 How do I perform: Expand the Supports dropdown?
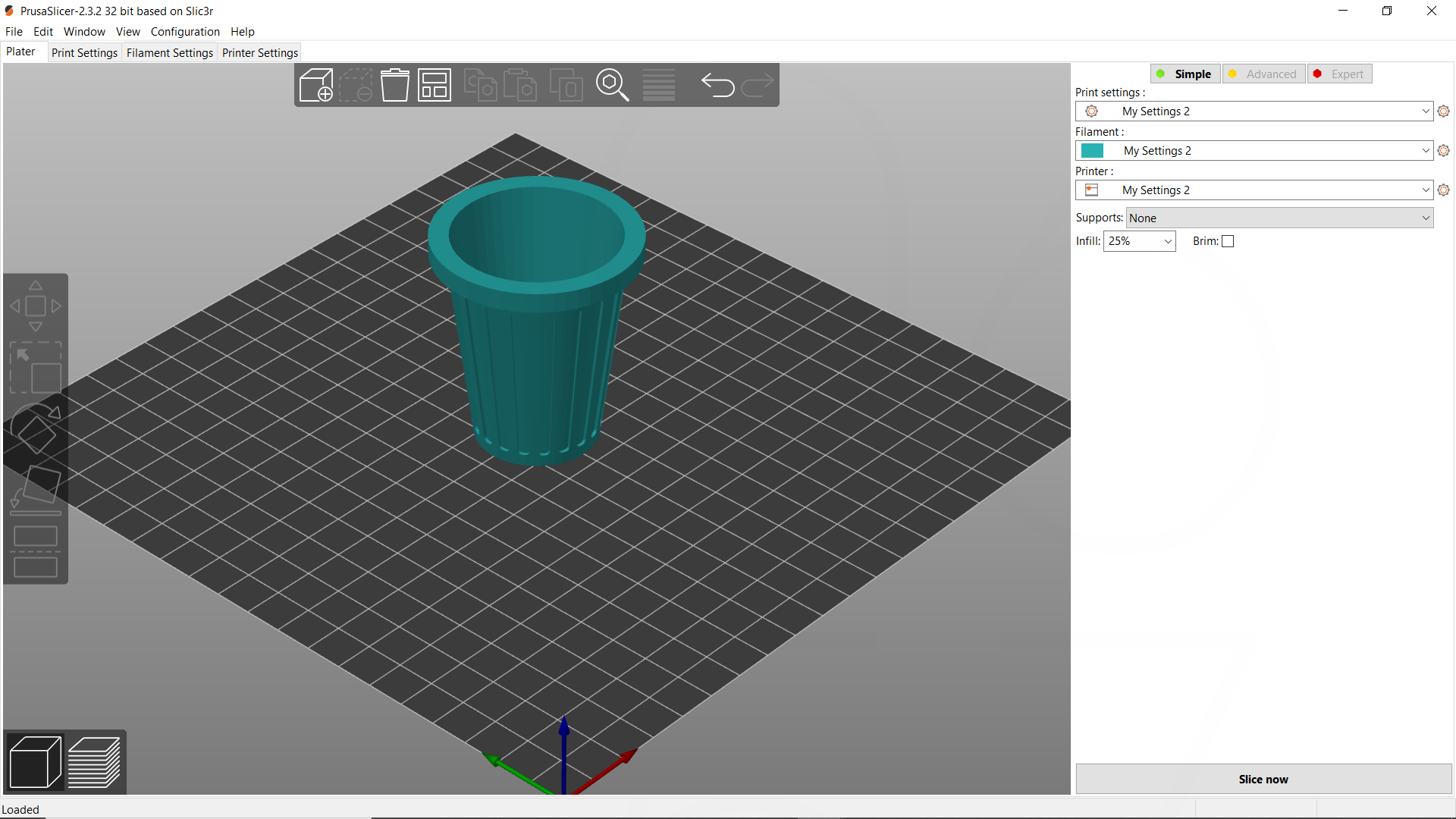(1280, 218)
